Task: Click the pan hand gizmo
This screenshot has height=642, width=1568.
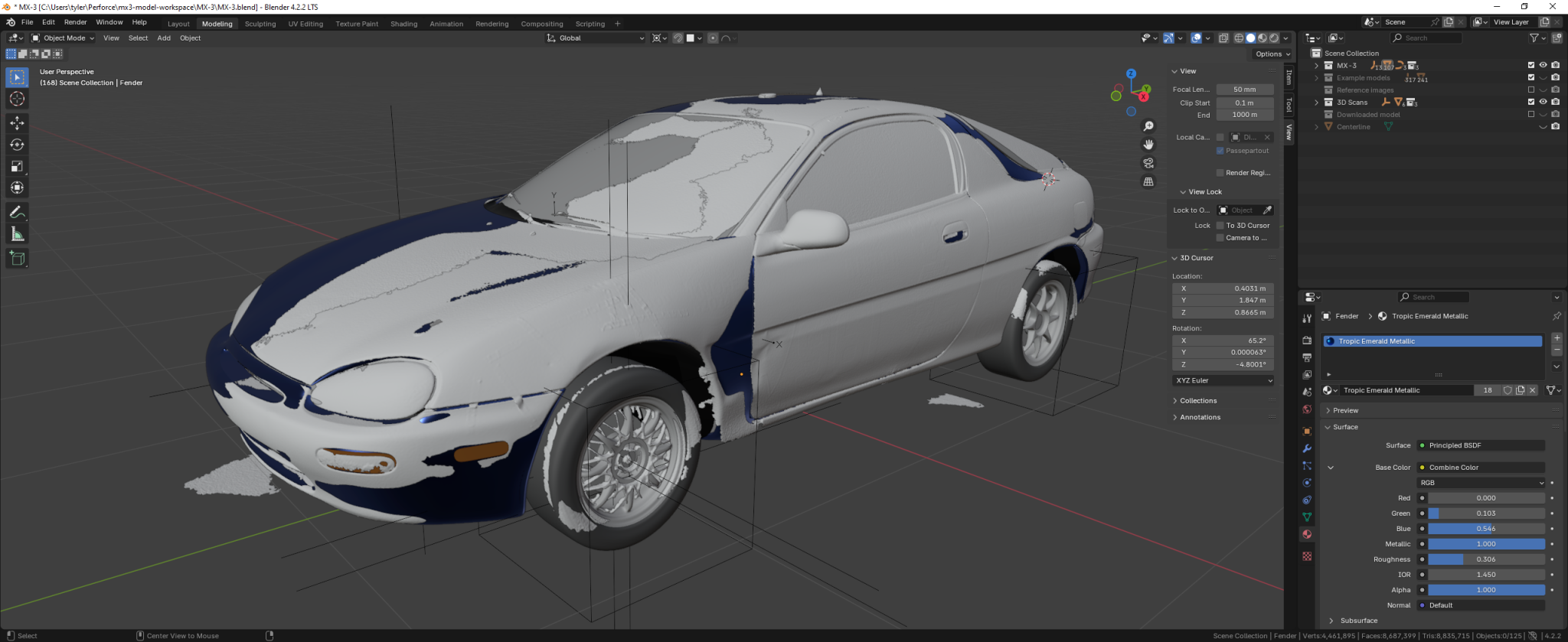Action: tap(1148, 145)
